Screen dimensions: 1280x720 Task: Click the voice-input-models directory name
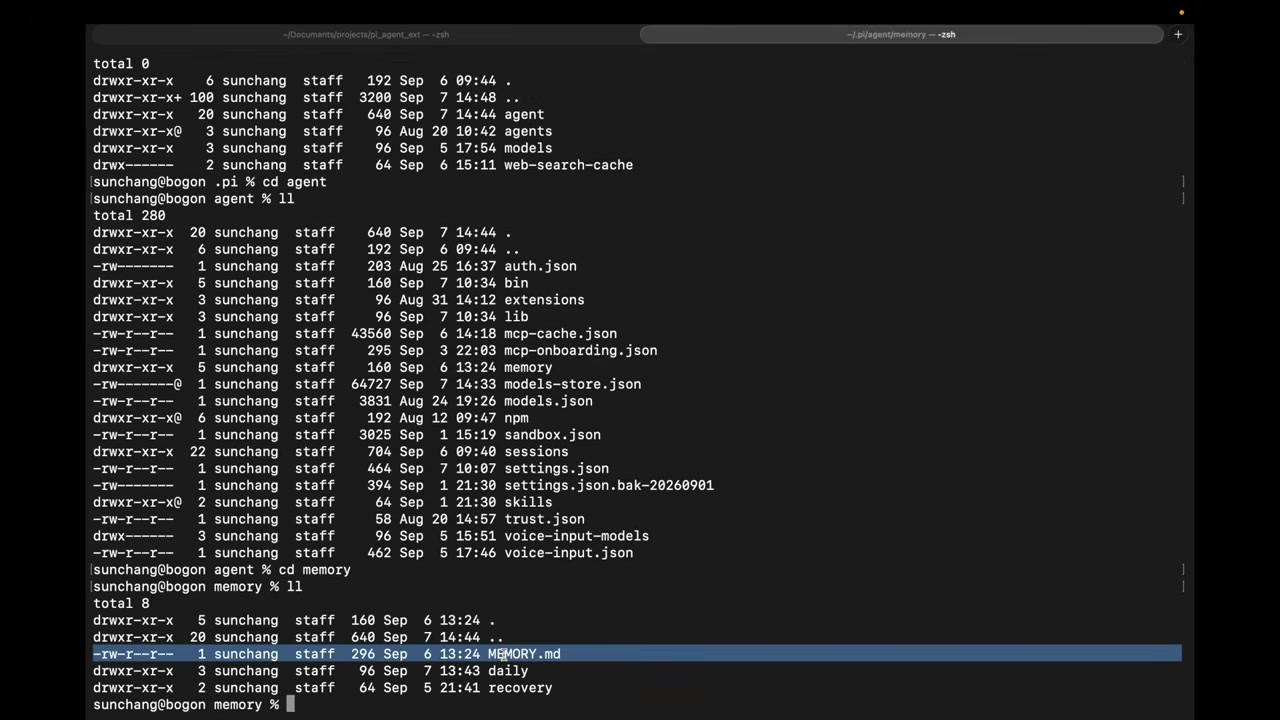coord(576,536)
